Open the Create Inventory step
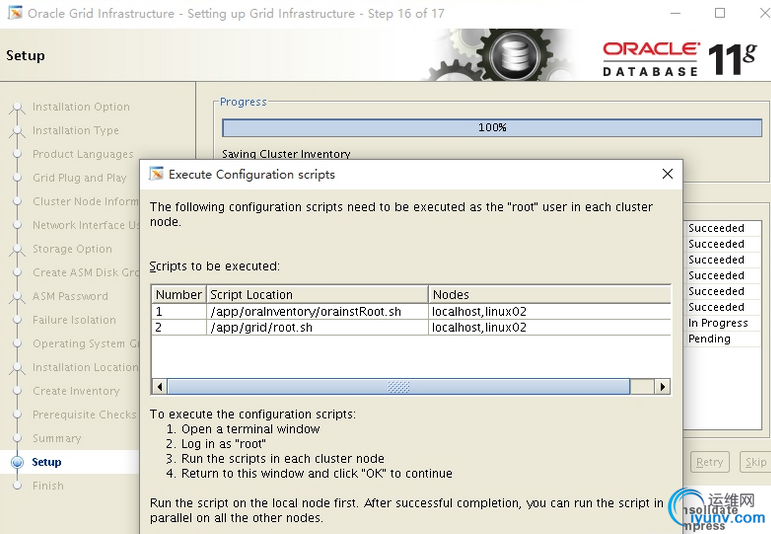The width and height of the screenshot is (771, 534). (x=76, y=391)
